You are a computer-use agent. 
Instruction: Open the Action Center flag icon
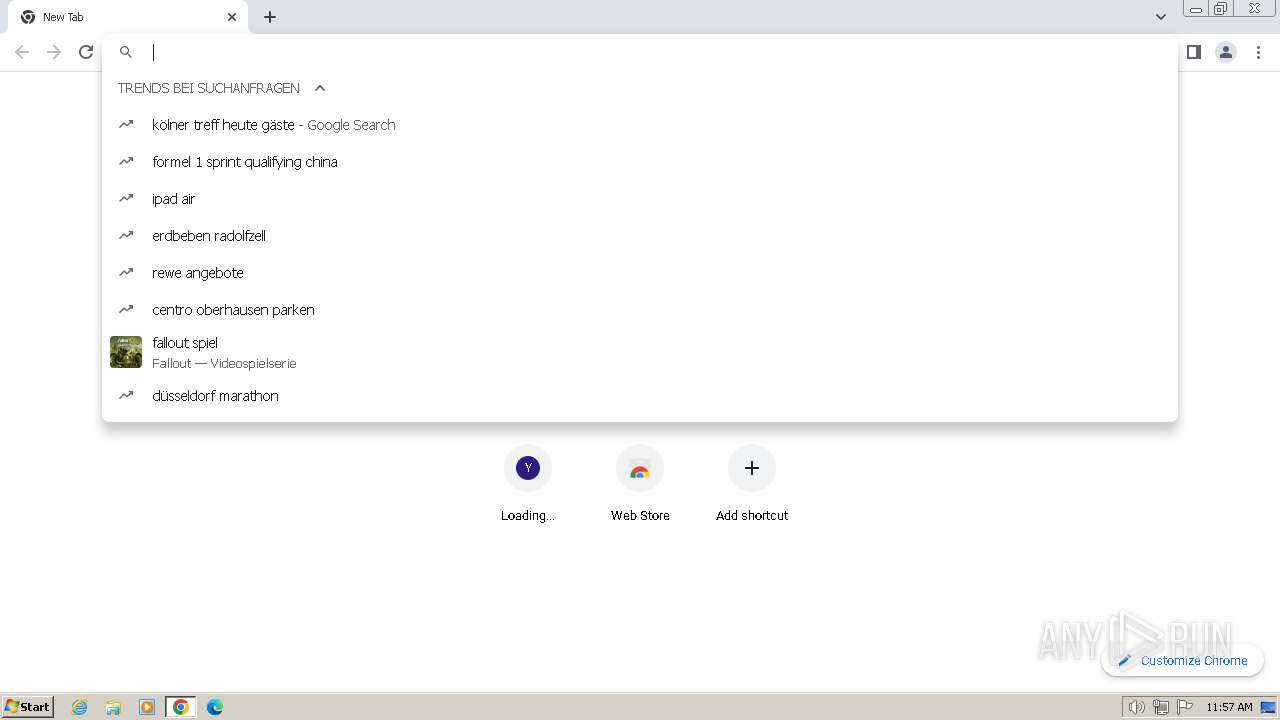pos(1185,707)
